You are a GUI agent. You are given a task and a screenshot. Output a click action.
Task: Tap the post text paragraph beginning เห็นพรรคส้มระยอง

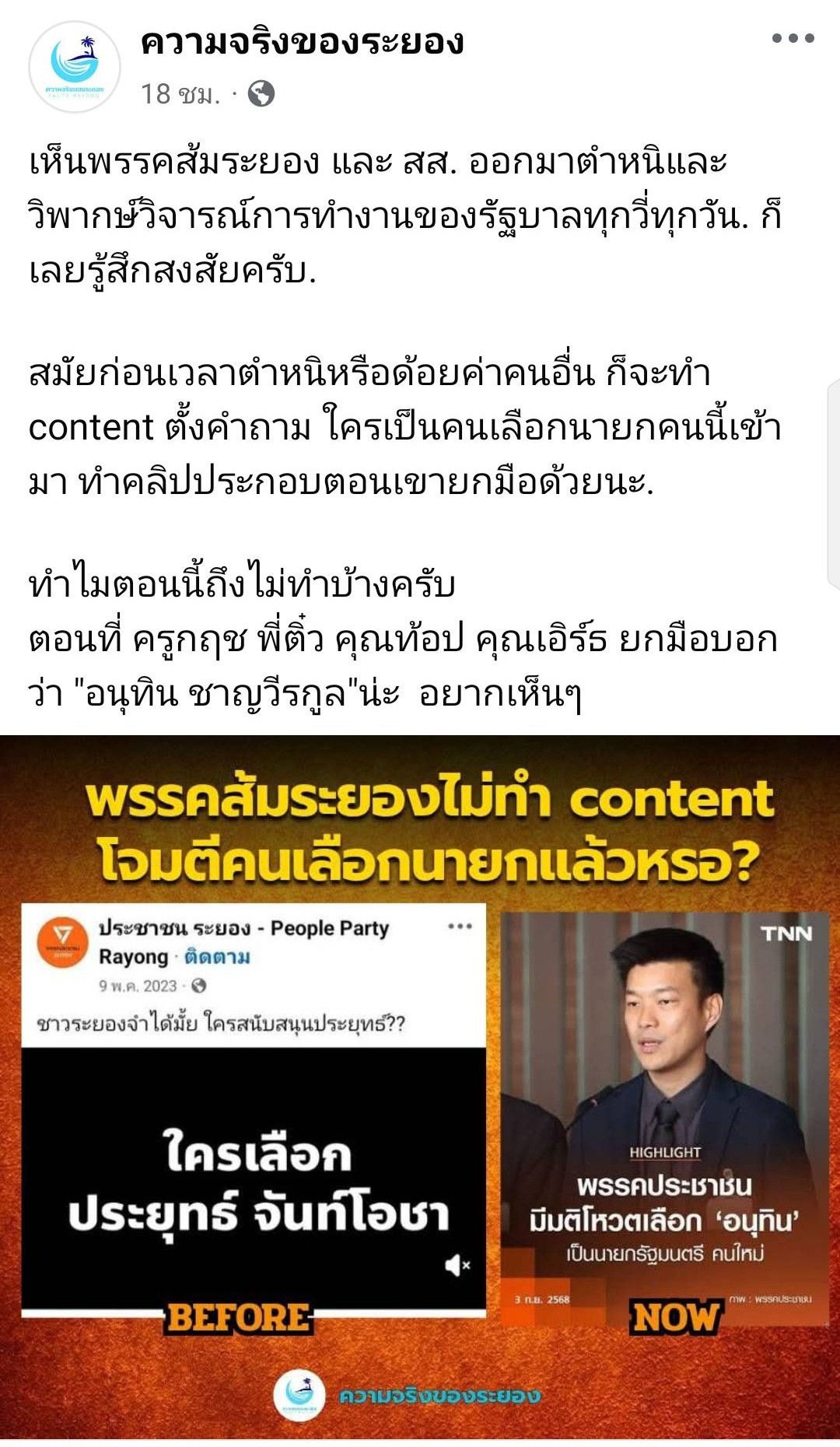pos(404,216)
